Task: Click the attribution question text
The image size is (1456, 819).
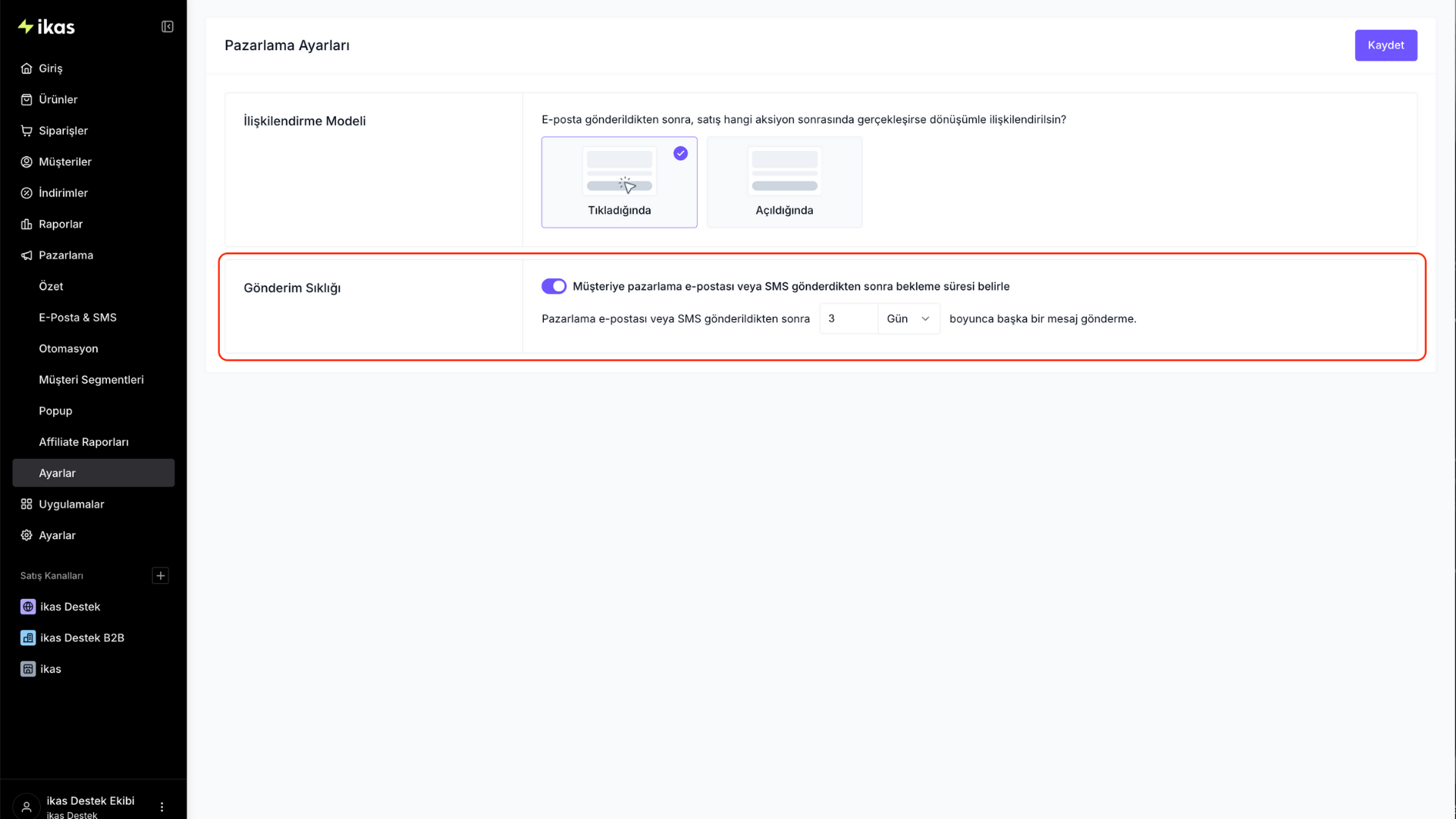Action: click(803, 120)
